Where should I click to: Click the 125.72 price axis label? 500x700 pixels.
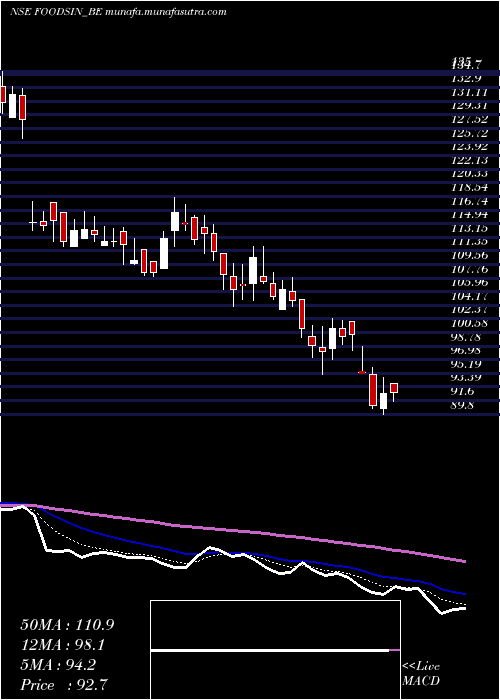(470, 133)
